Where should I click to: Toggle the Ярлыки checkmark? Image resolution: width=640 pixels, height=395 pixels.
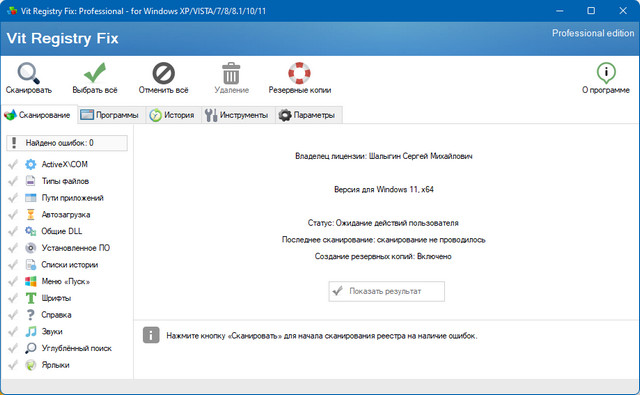[x=13, y=365]
